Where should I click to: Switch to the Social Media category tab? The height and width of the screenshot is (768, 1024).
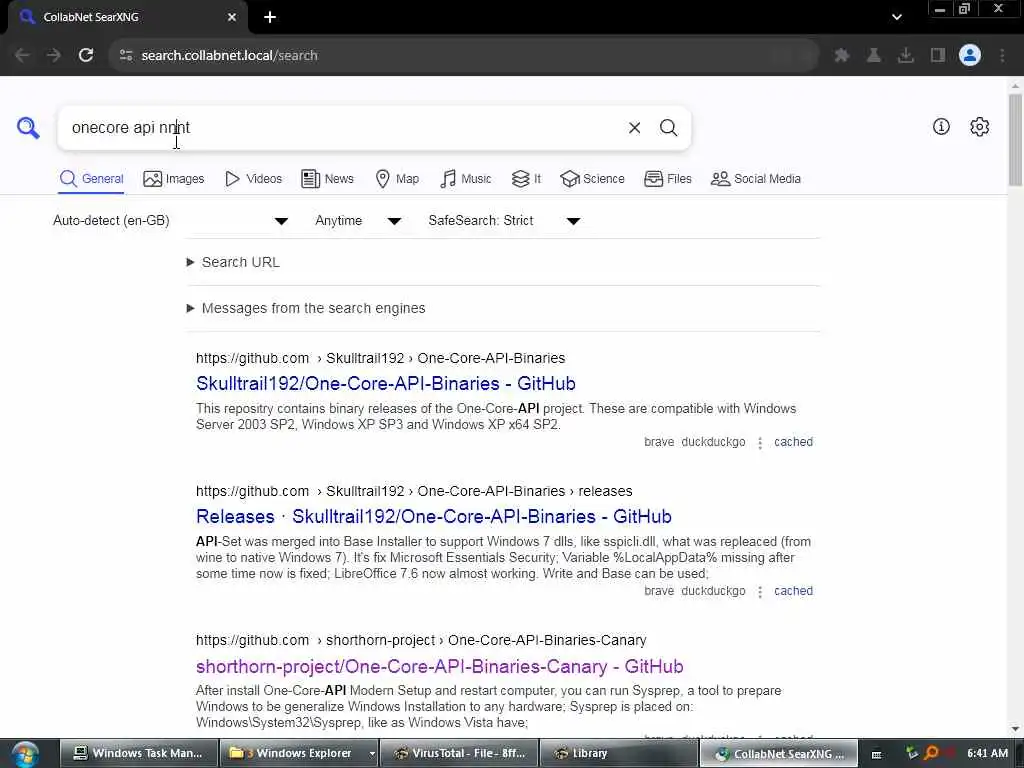tap(756, 178)
